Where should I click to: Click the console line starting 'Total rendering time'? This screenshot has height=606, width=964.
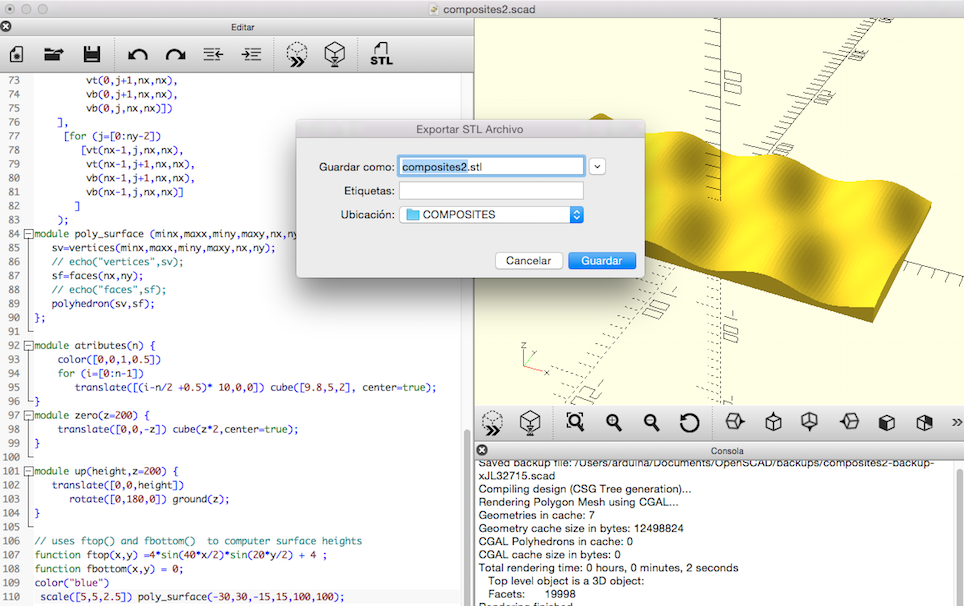pos(608,568)
